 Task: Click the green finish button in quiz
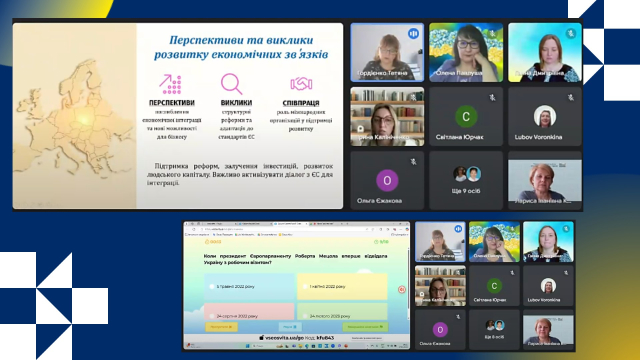365,327
